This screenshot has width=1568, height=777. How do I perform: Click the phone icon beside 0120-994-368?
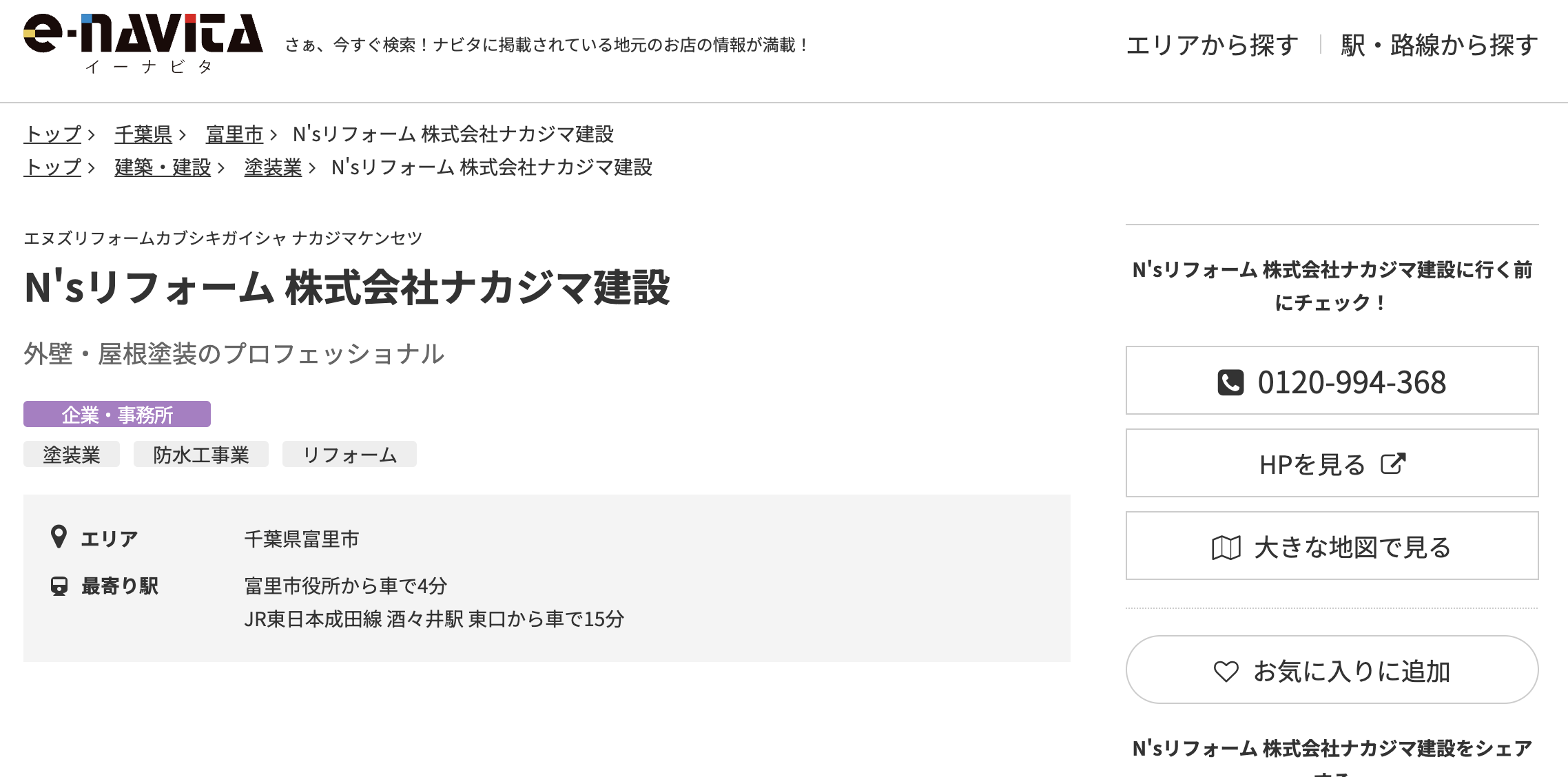(x=1230, y=382)
